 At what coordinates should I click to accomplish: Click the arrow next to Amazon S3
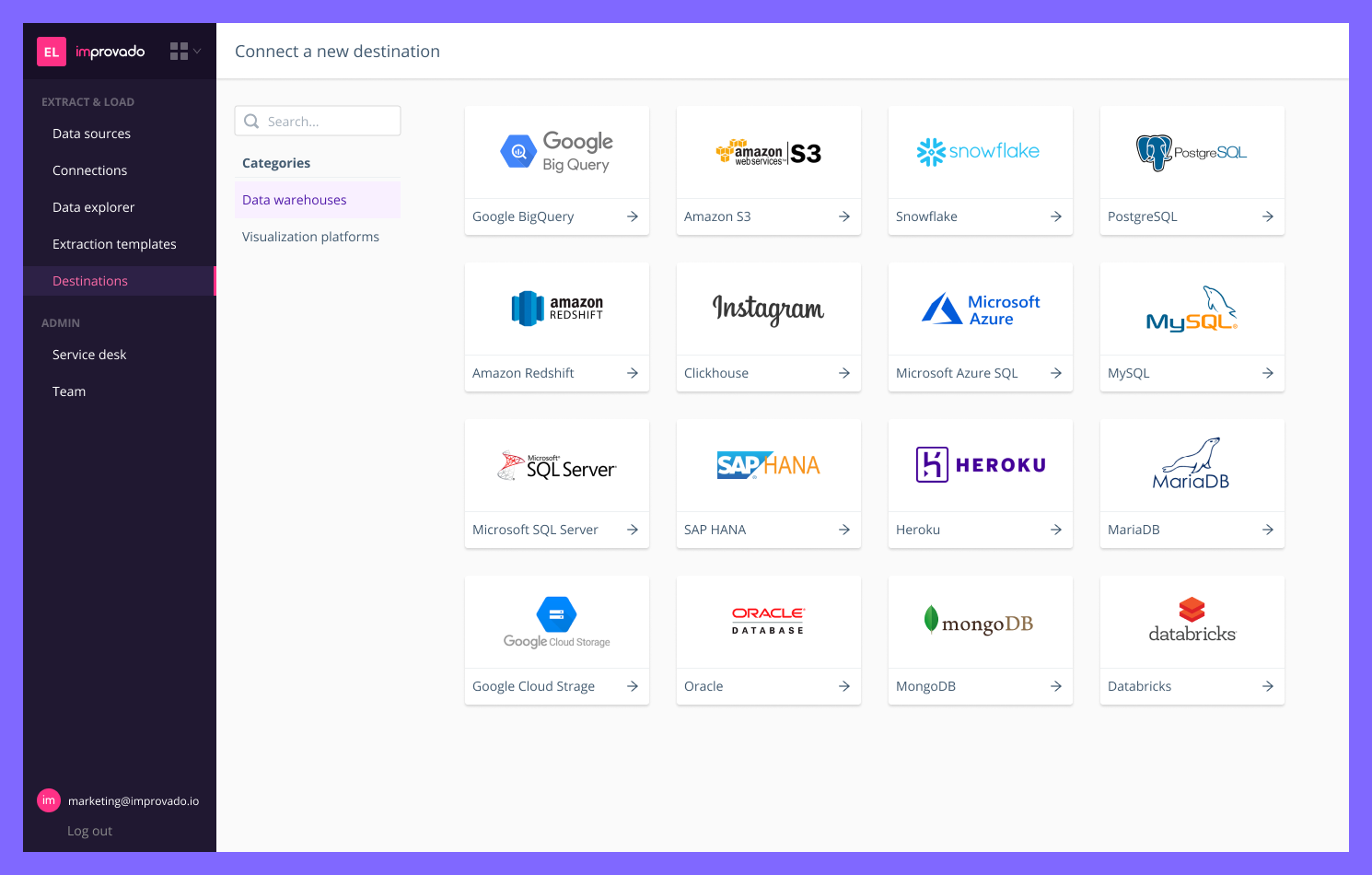[x=843, y=216]
